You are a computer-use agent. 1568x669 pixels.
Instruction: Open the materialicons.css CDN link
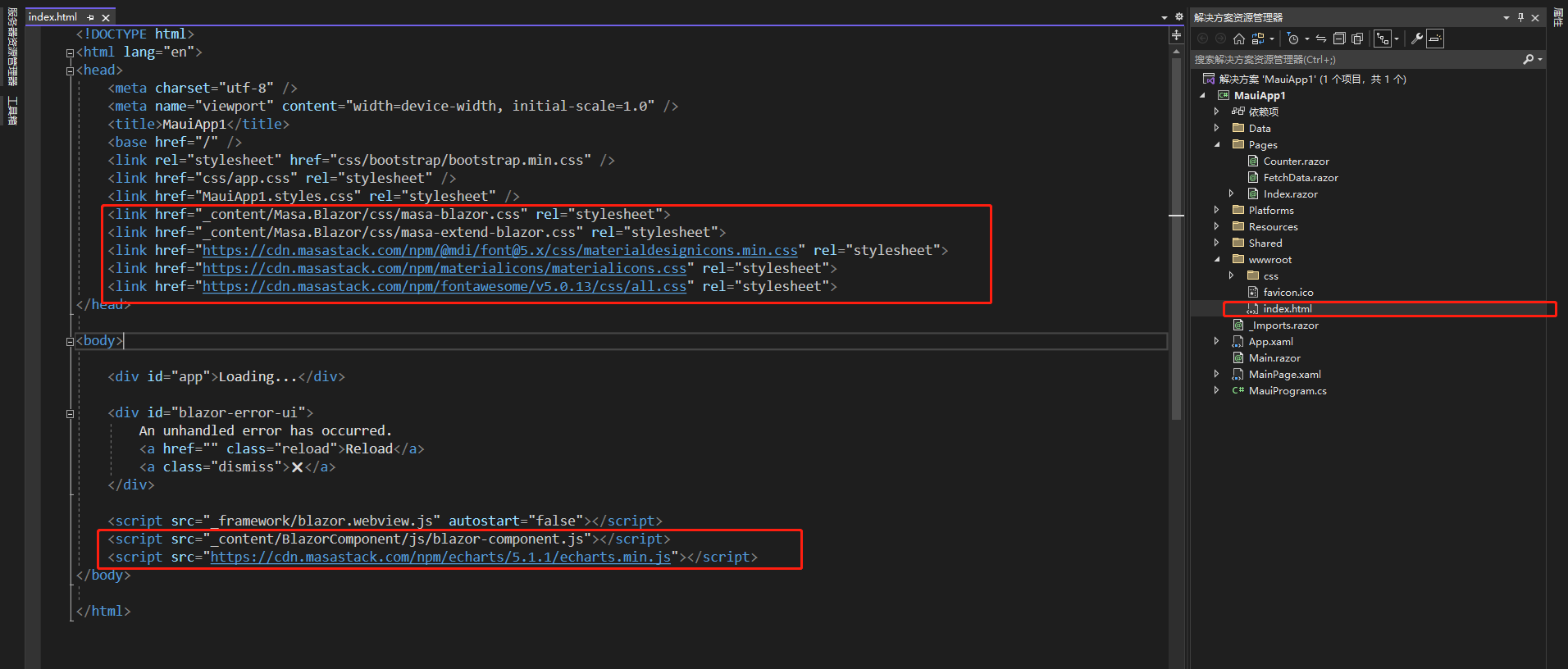tap(444, 269)
